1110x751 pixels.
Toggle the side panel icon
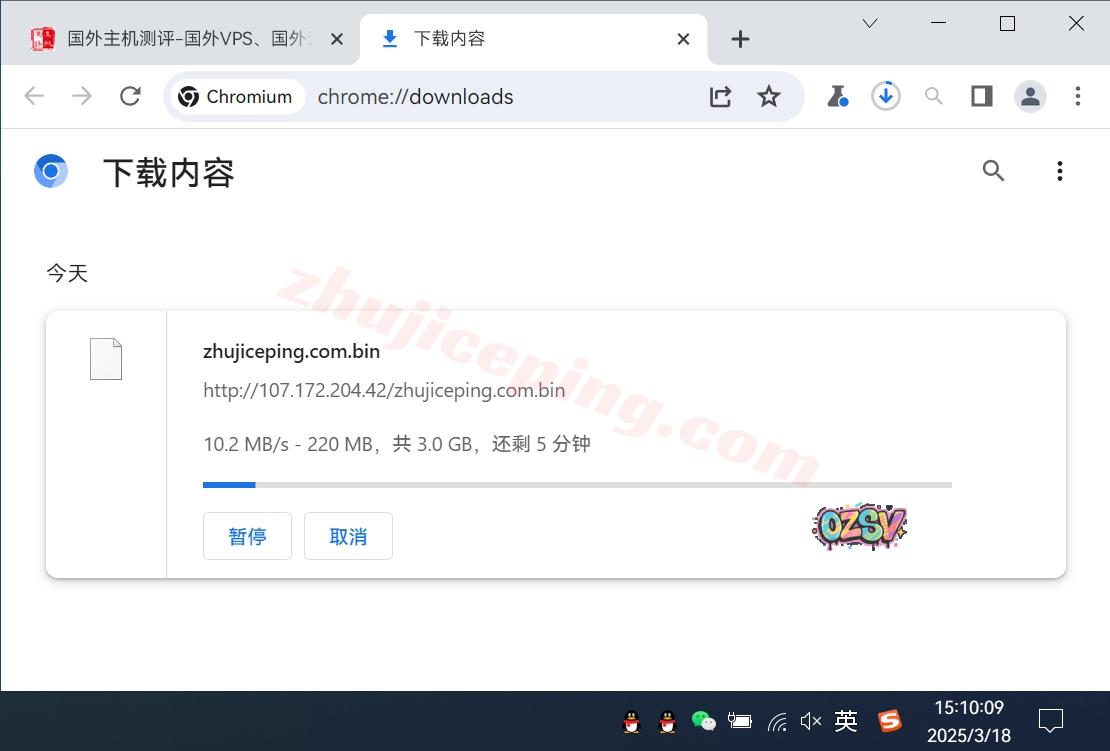[981, 96]
